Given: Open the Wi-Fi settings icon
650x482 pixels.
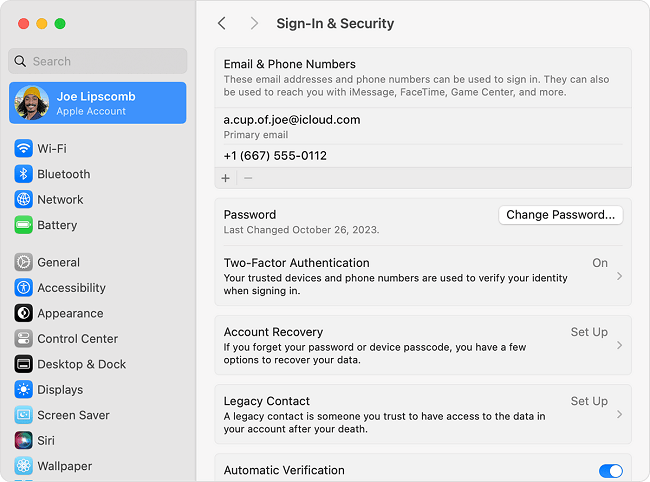Looking at the screenshot, I should 23,148.
